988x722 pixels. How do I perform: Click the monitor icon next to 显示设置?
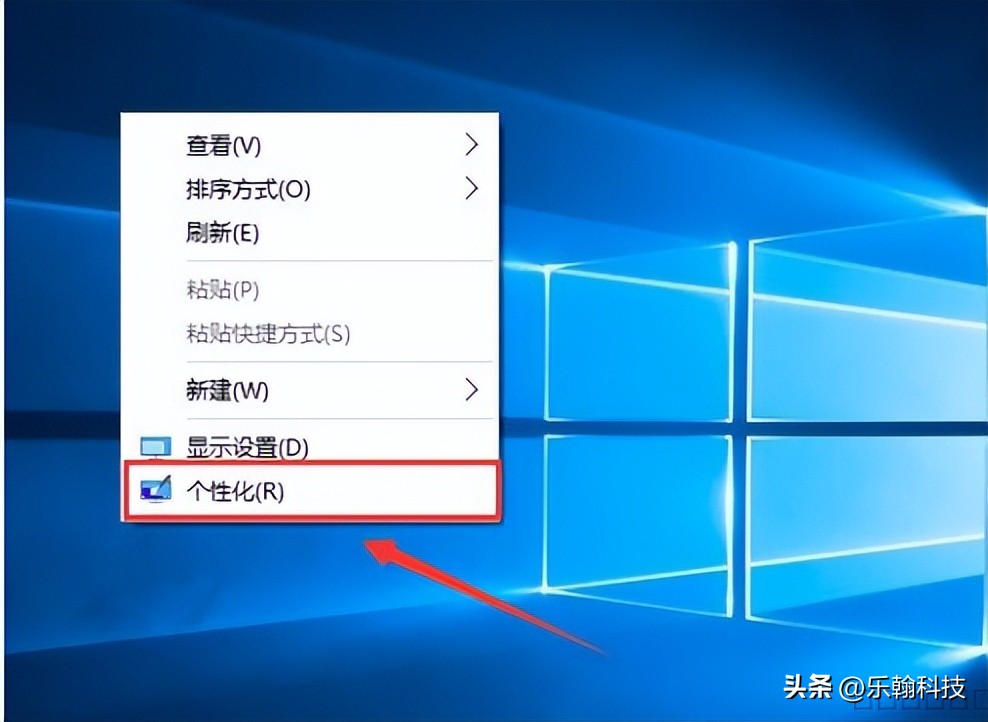tap(156, 447)
